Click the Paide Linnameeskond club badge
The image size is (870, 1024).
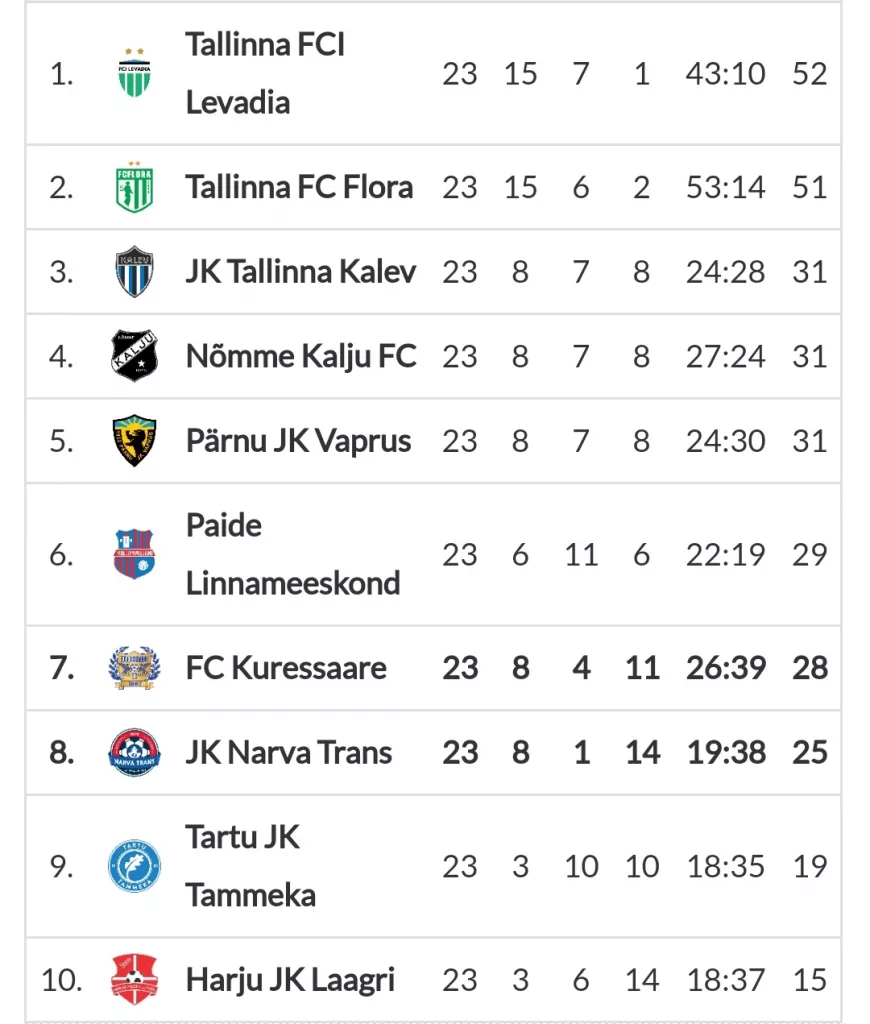click(x=135, y=554)
